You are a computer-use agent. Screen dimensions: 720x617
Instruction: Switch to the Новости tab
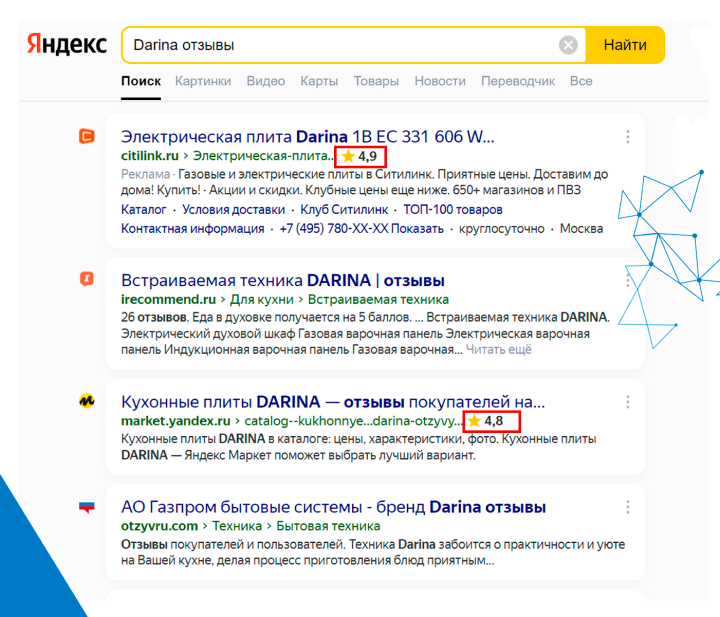(440, 81)
